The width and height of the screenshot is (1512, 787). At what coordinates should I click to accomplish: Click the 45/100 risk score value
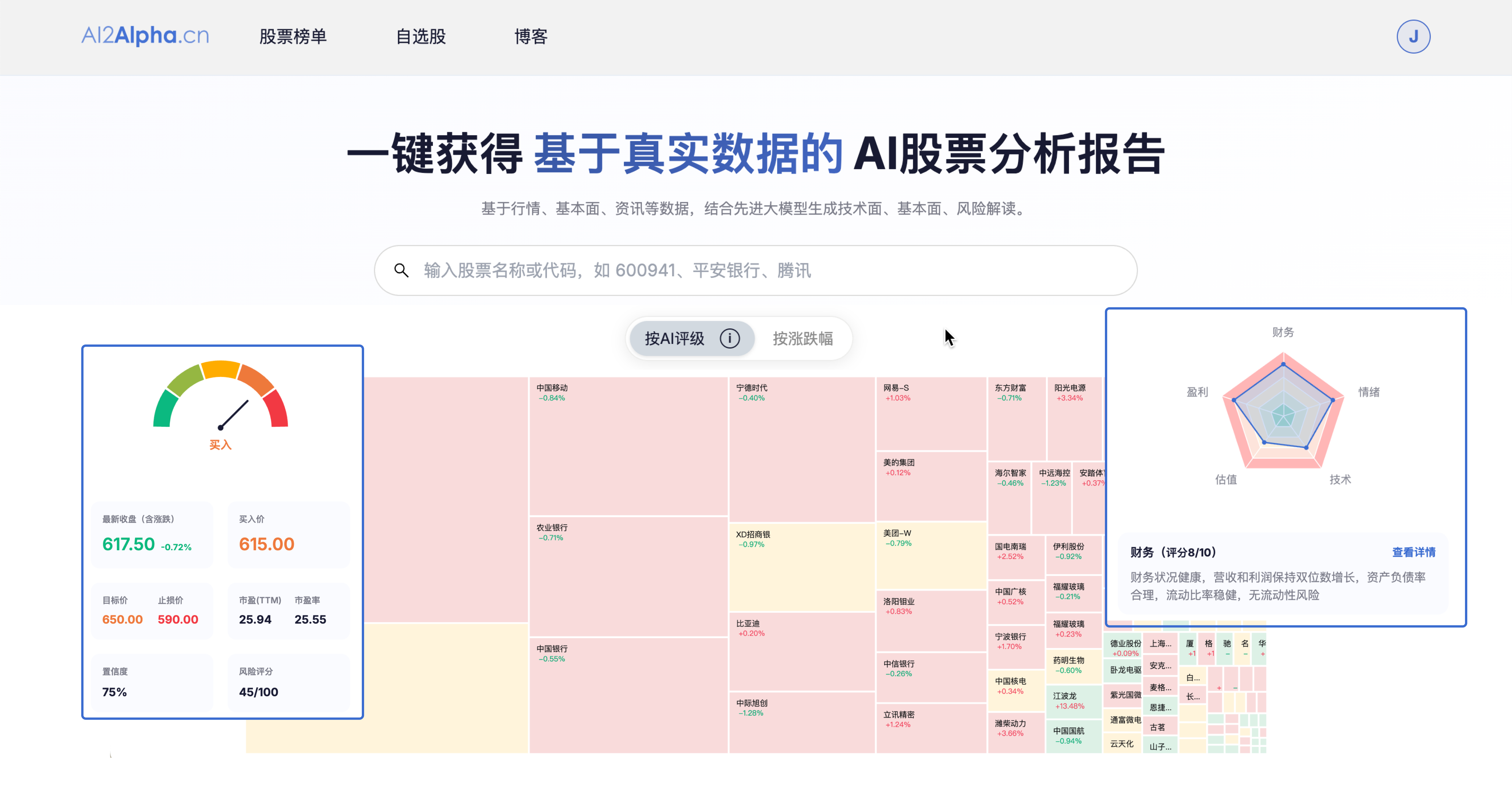click(x=258, y=692)
